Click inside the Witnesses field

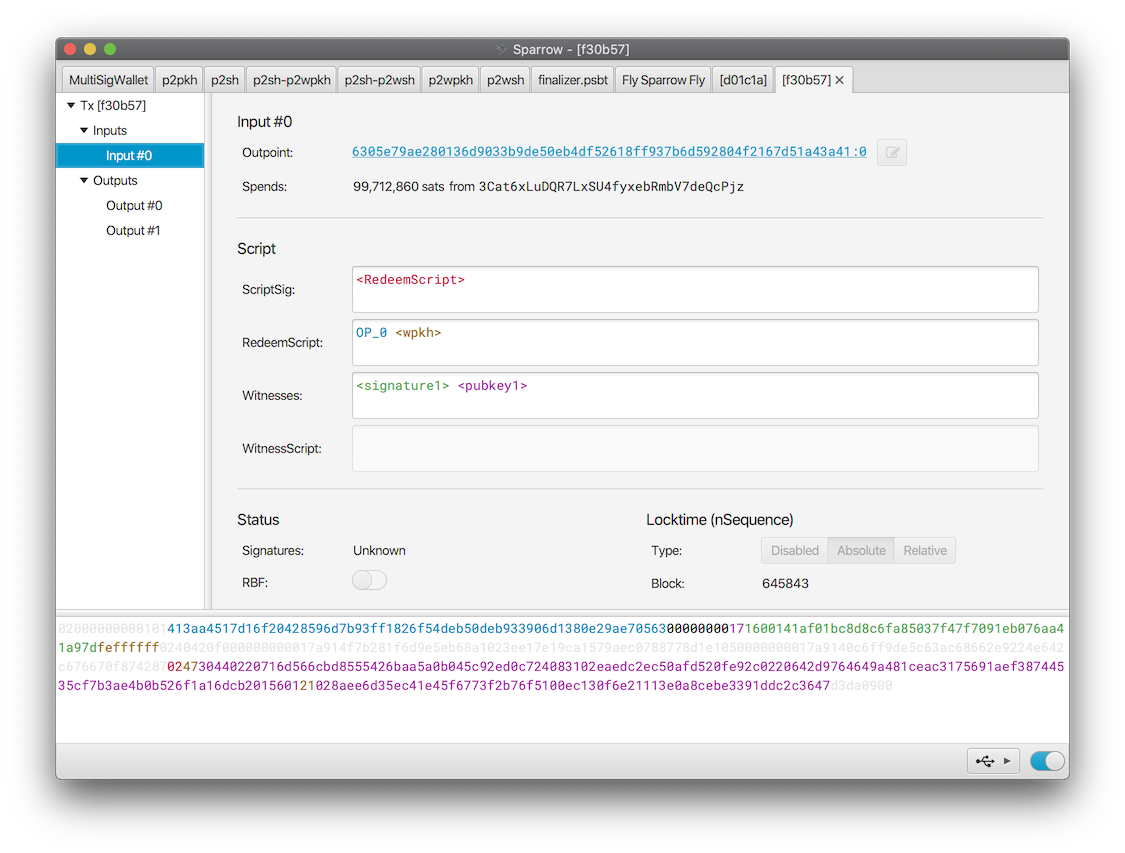[x=695, y=395]
